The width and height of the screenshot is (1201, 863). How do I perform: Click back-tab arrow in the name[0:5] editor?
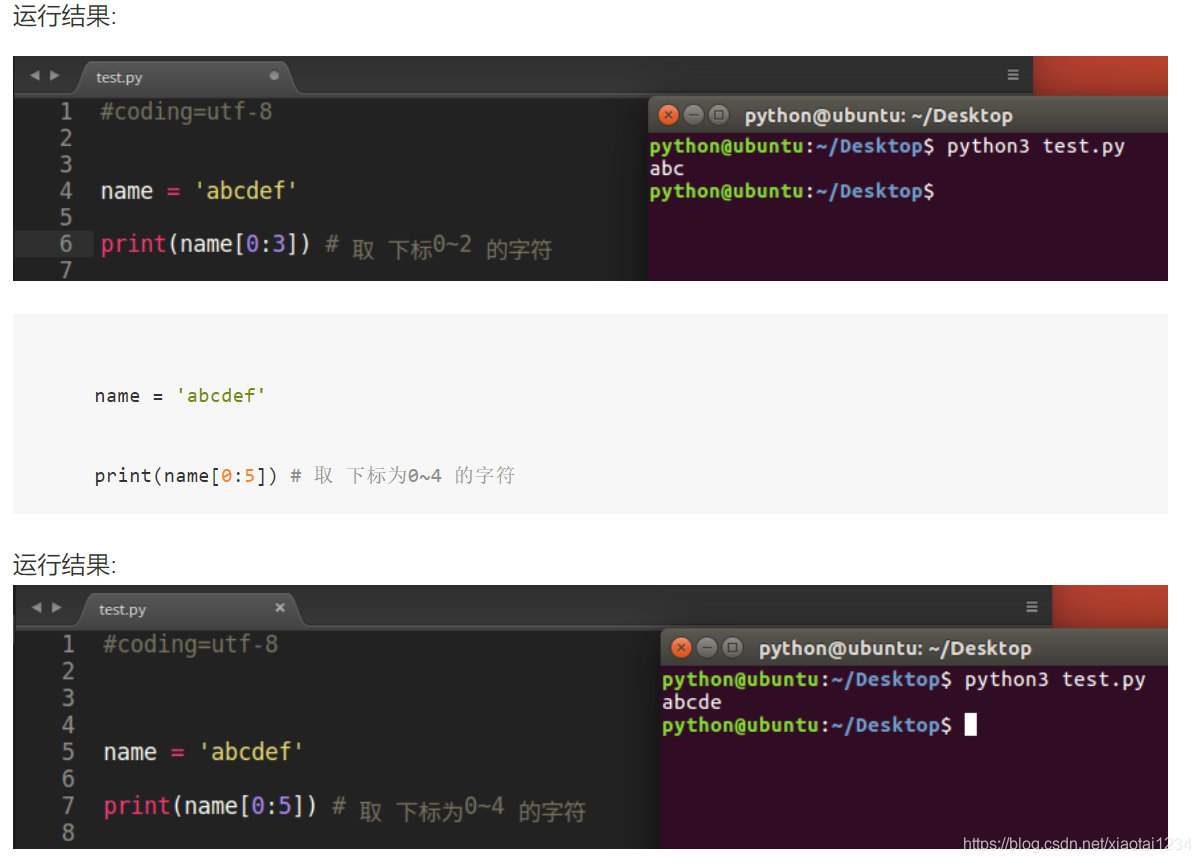pyautogui.click(x=36, y=608)
